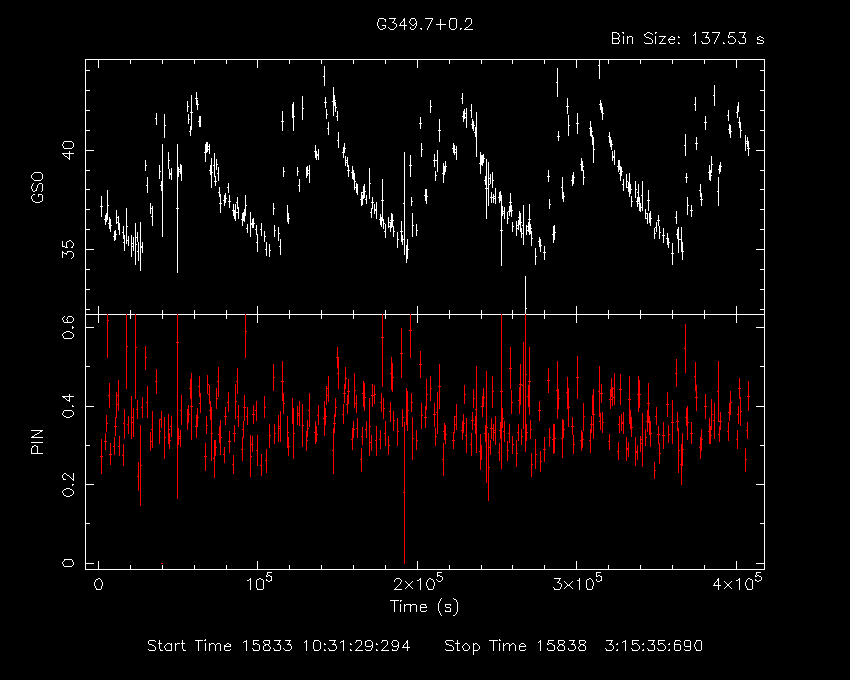Select the GSO axis label

pyautogui.click(x=37, y=187)
